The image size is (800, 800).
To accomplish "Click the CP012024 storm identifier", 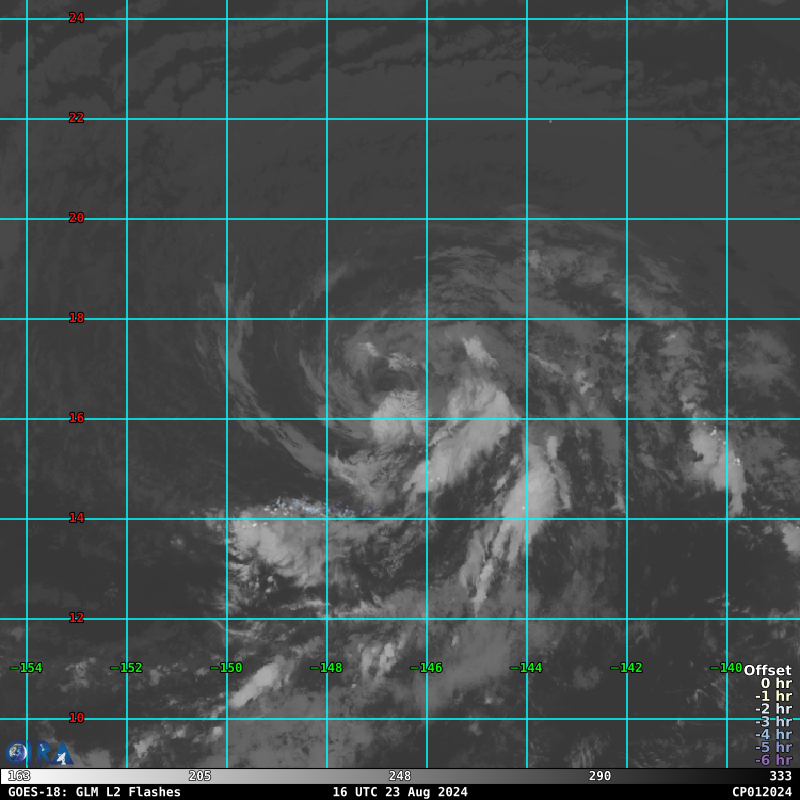I will tap(761, 792).
